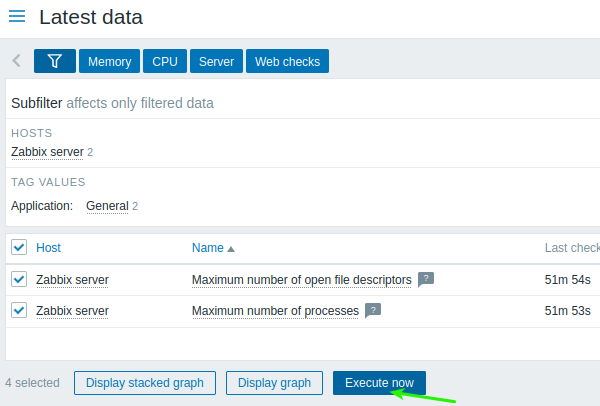Sort the table by Host column
Viewport: 600px width, 406px height.
[48, 248]
